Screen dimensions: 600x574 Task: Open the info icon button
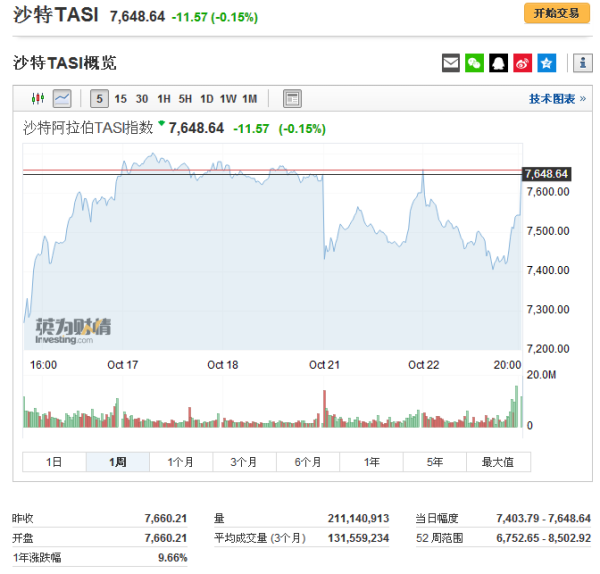tap(582, 63)
